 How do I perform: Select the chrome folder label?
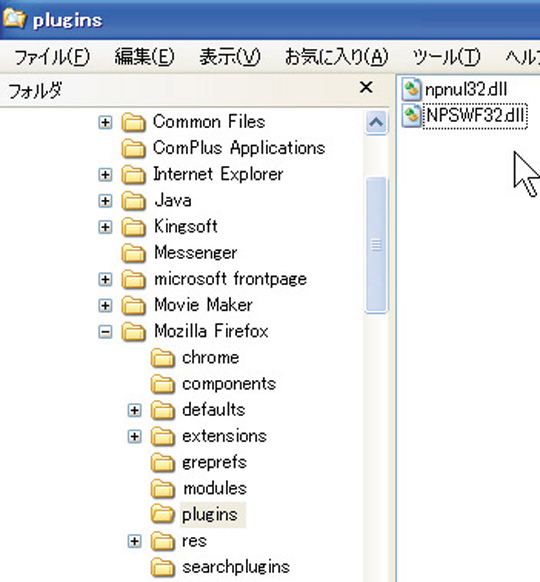pyautogui.click(x=210, y=357)
